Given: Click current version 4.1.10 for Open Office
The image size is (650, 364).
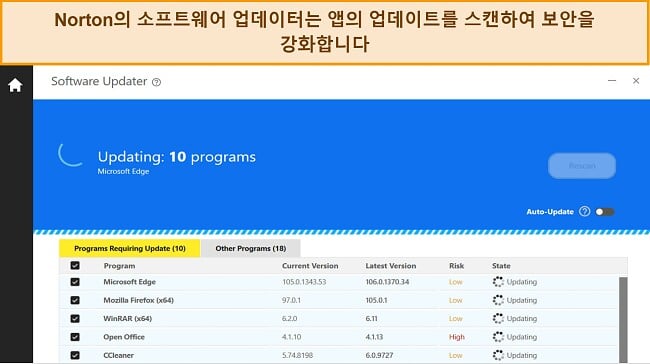Looking at the screenshot, I should pyautogui.click(x=291, y=337).
